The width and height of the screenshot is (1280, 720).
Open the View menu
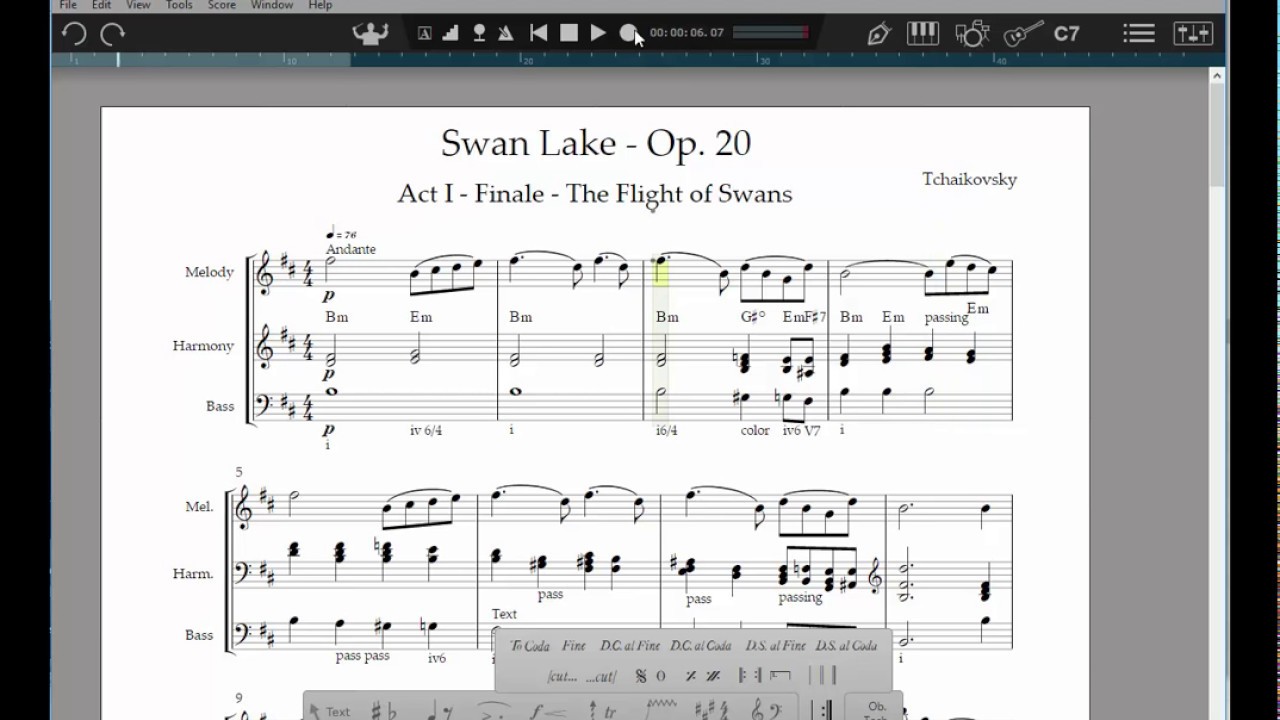pos(138,5)
